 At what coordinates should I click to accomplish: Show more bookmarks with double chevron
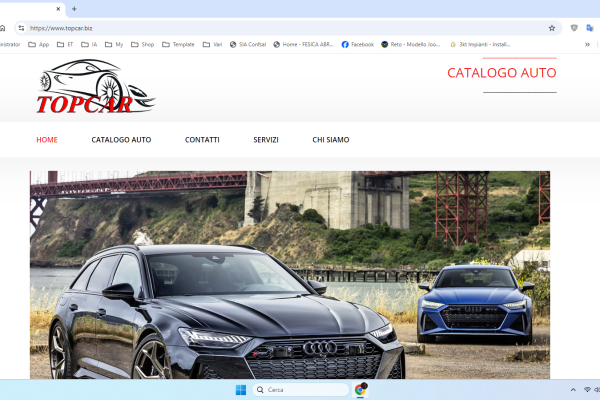point(587,44)
